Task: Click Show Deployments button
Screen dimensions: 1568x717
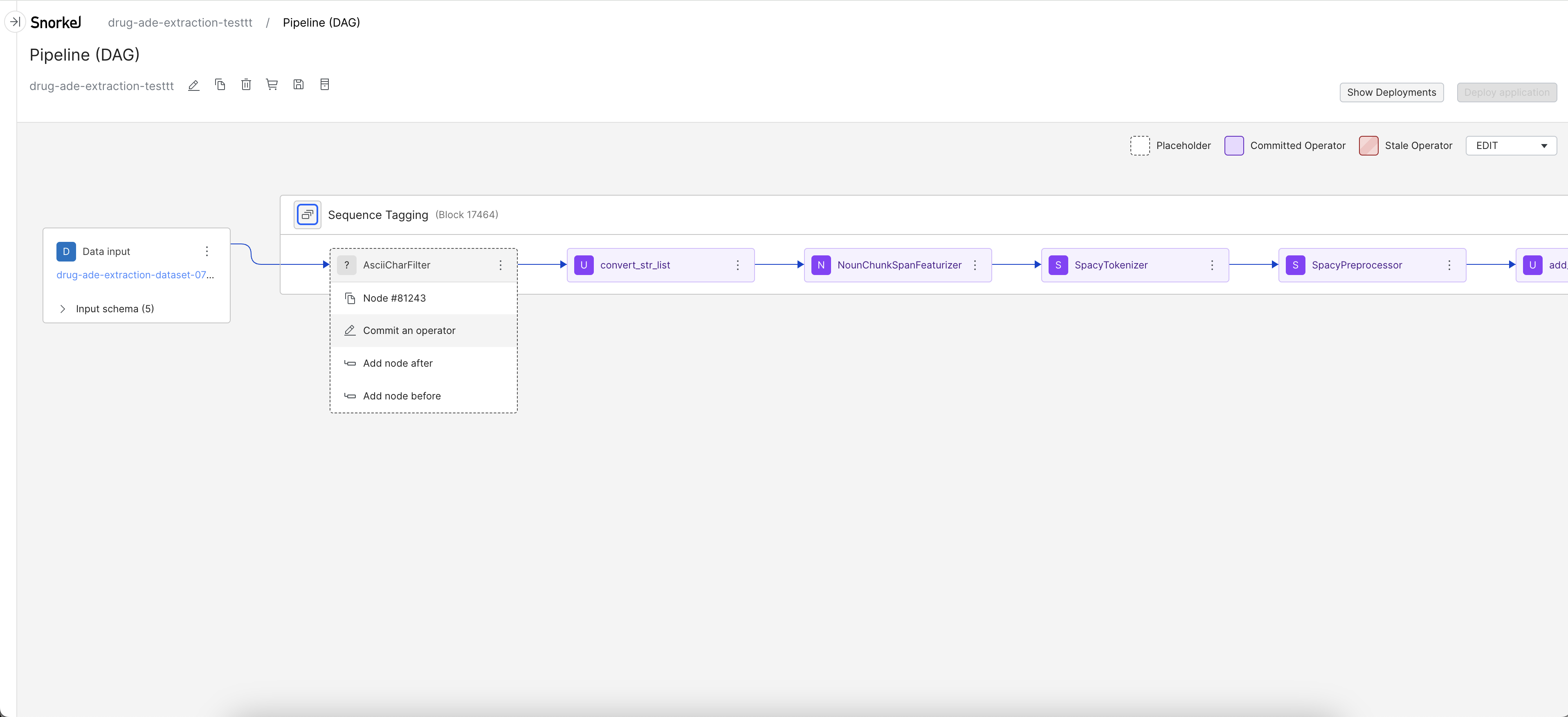Action: (x=1391, y=92)
